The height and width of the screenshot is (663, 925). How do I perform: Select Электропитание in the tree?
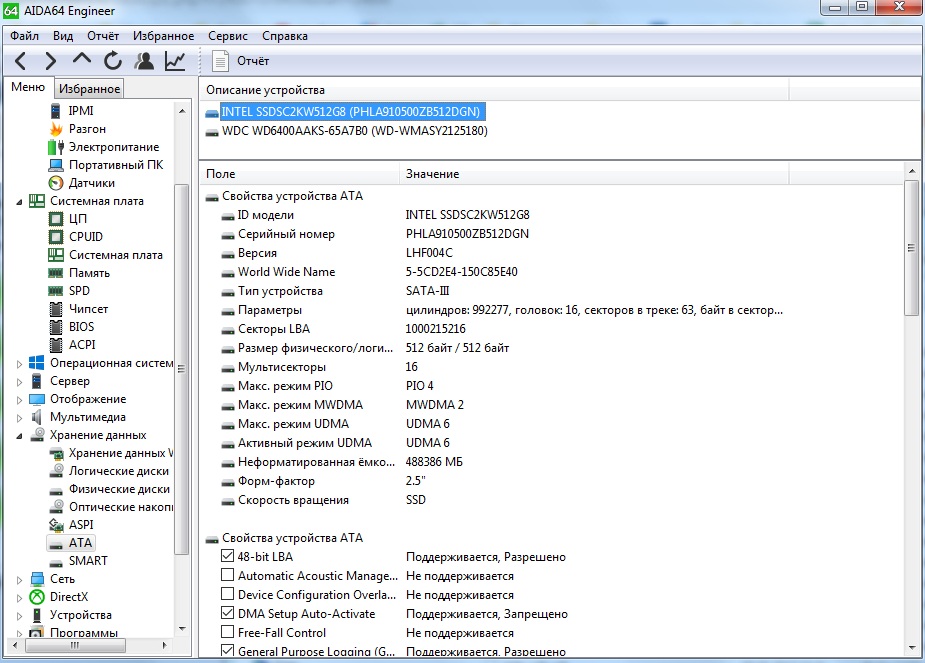114,147
